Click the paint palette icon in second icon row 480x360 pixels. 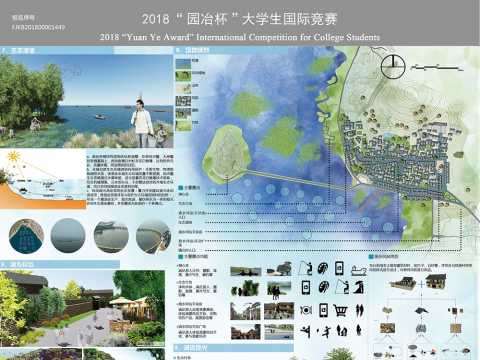(x=324, y=287)
